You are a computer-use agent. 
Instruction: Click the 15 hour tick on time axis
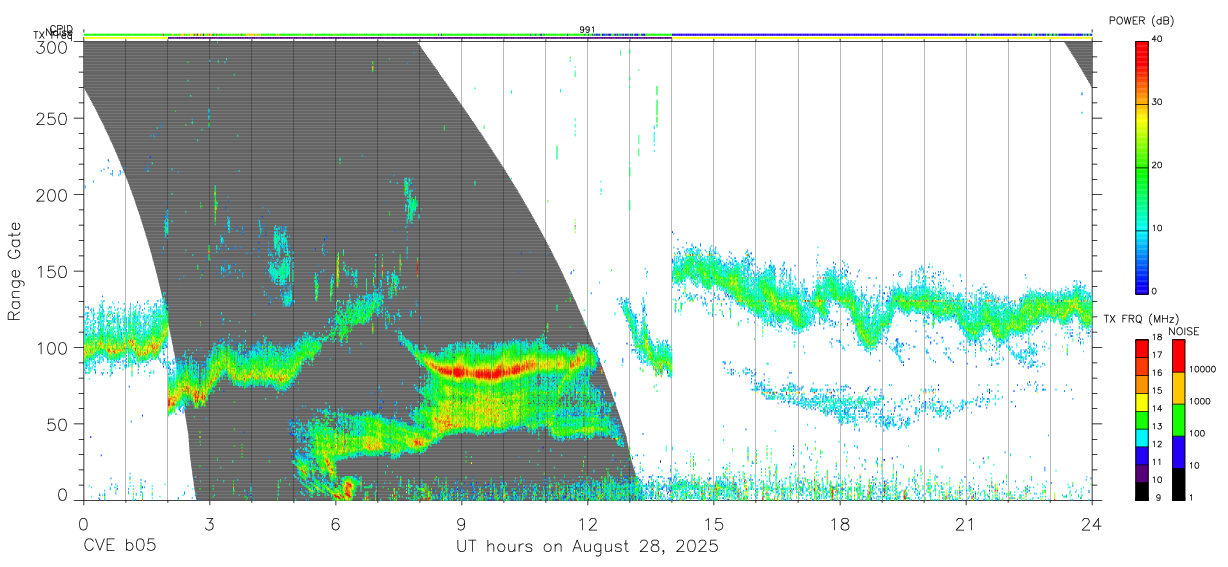(x=714, y=524)
